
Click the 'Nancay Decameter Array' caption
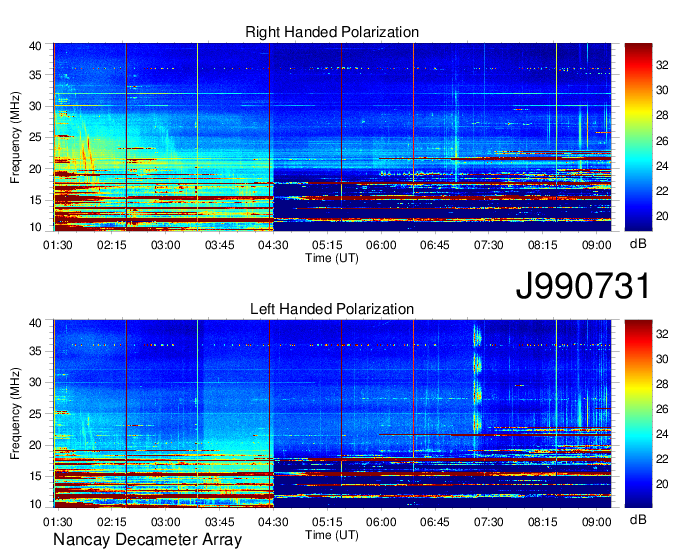click(x=147, y=540)
